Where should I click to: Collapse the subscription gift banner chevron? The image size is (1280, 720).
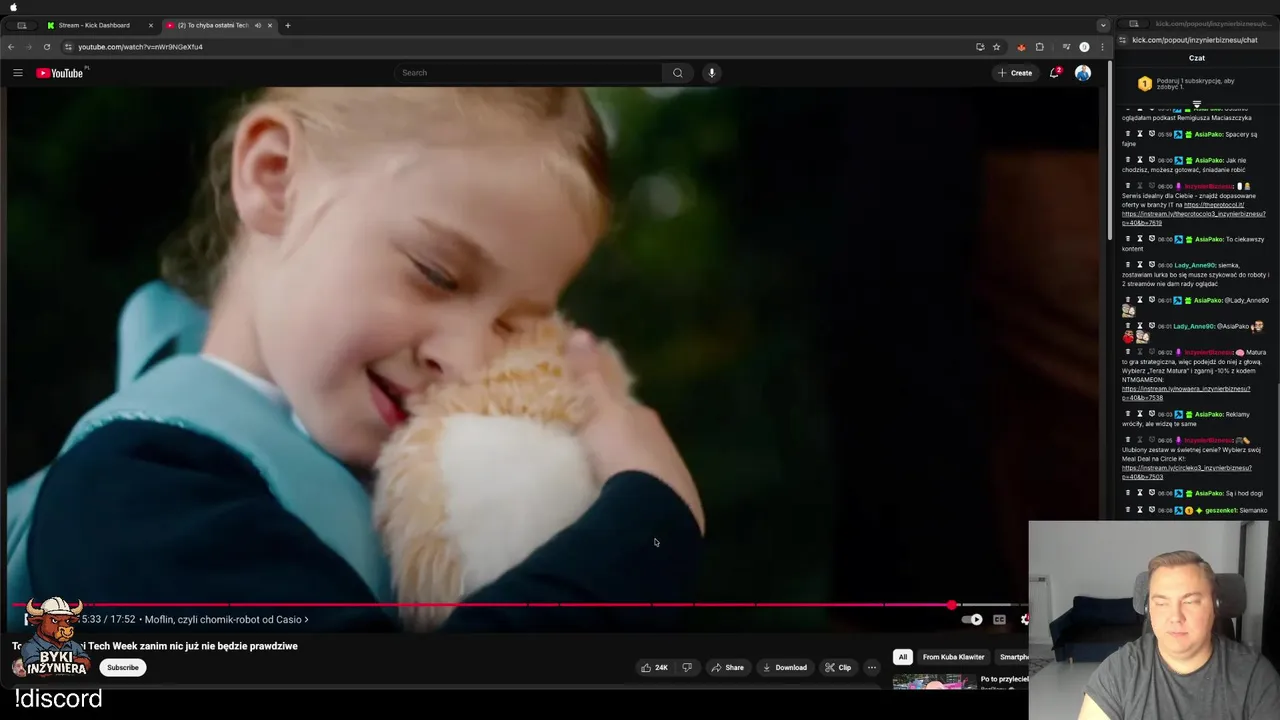1197,104
